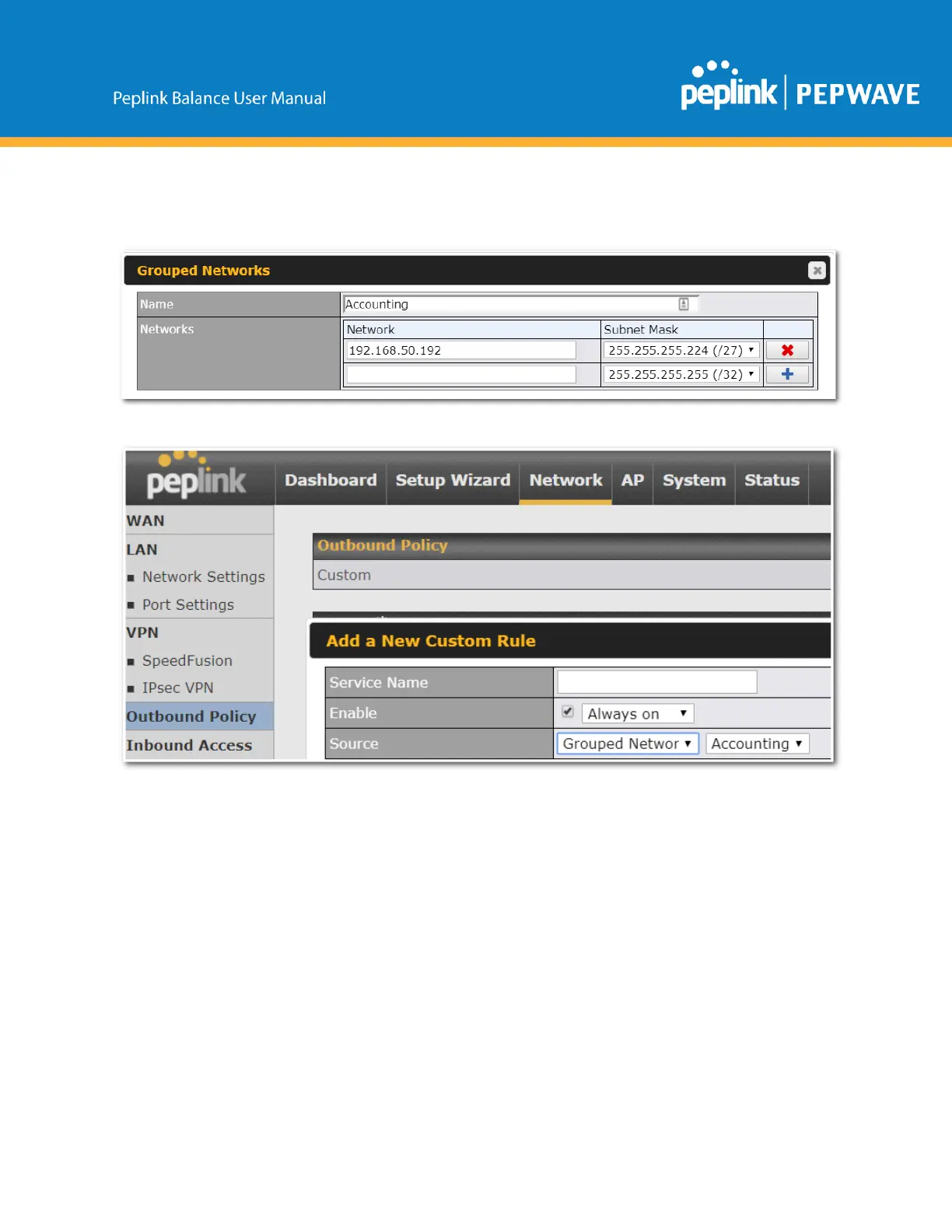Open the Always on schedule dropdown
Screen dimensions: 952x1232
(638, 713)
